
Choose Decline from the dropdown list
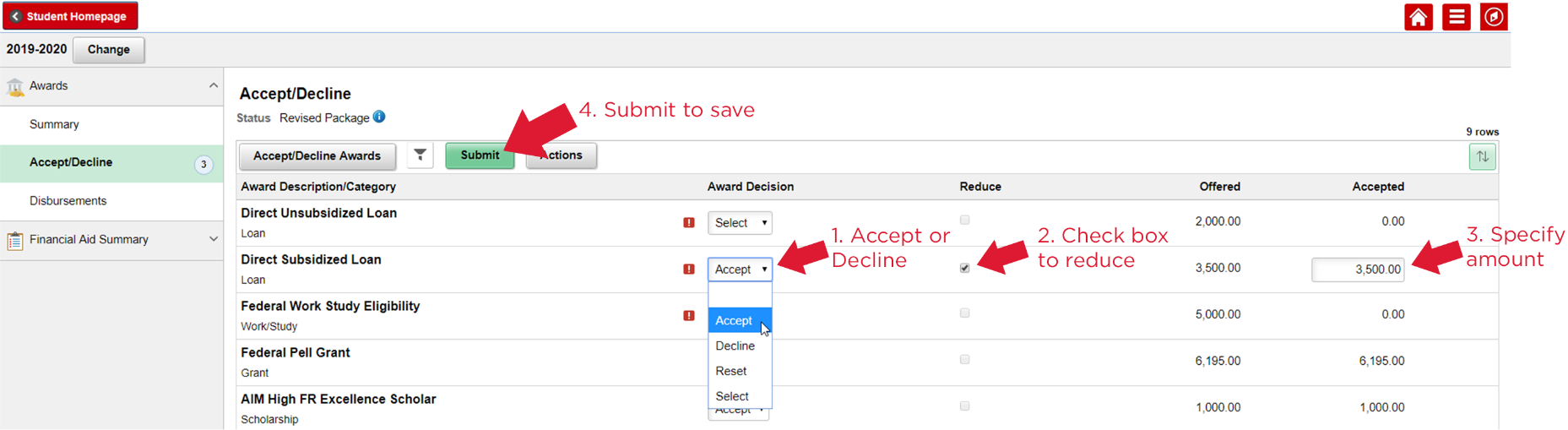click(x=735, y=346)
